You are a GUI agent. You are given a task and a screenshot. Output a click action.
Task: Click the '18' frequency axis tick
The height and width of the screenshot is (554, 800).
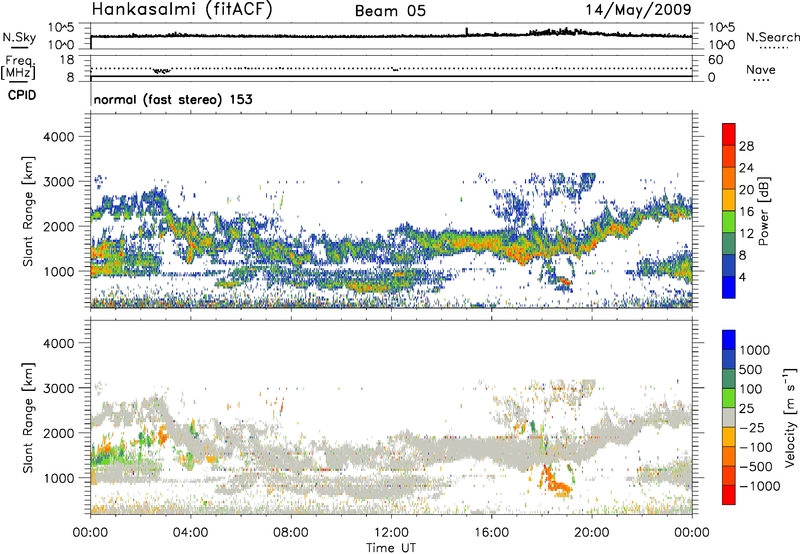coord(67,60)
